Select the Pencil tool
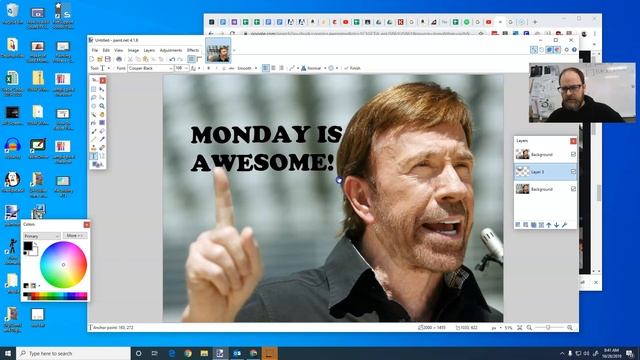The height and width of the screenshot is (360, 640). (93, 139)
